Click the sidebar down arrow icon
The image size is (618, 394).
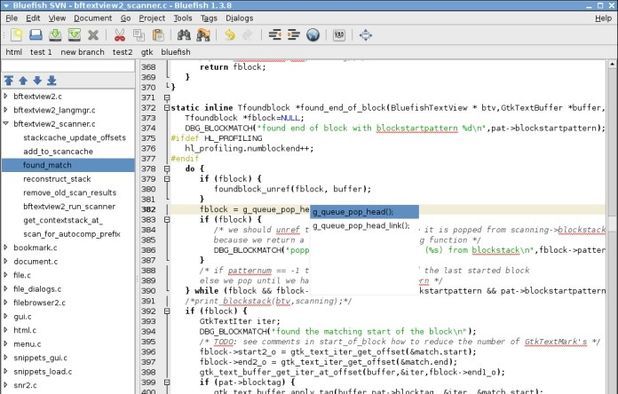[x=37, y=80]
